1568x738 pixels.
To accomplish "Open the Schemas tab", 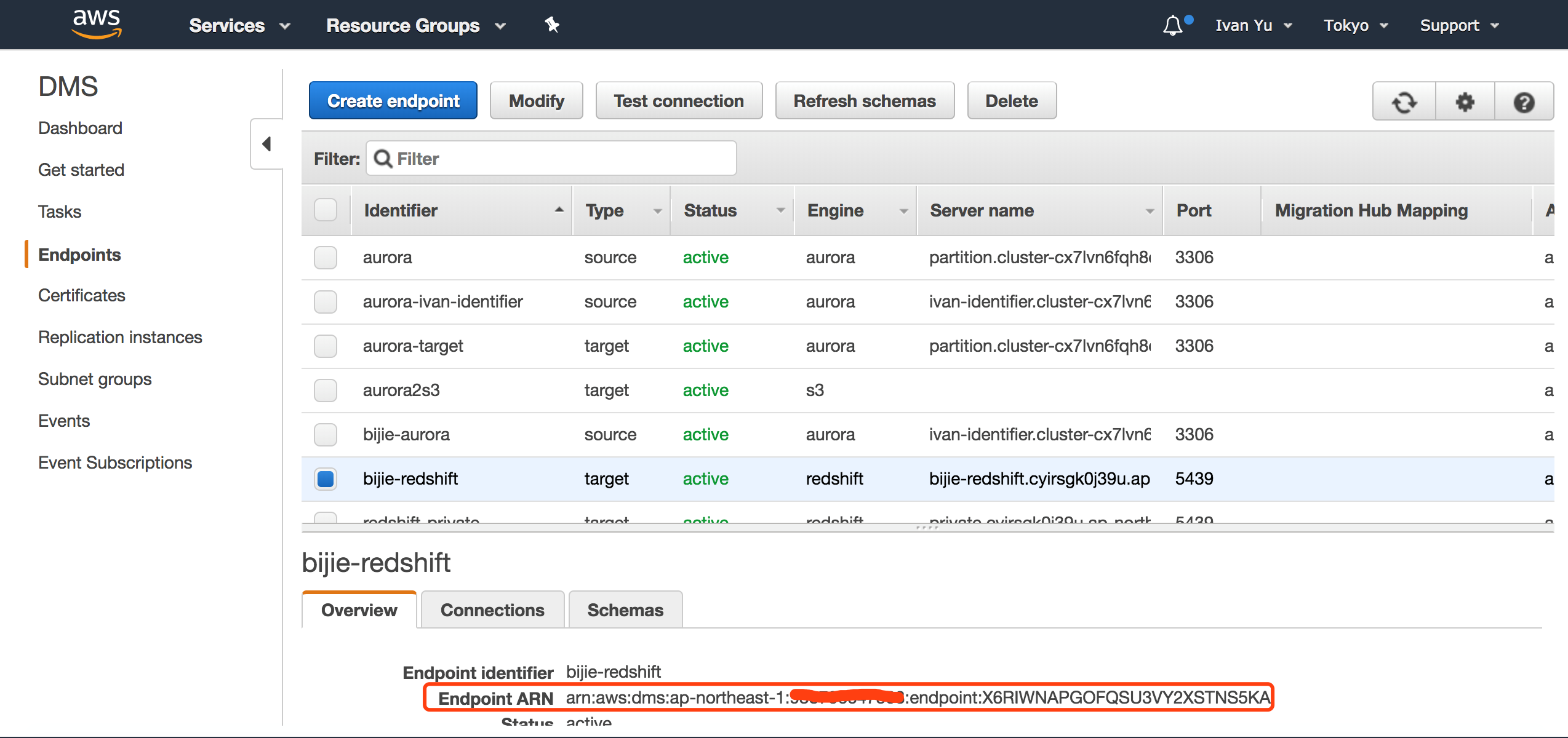I will pyautogui.click(x=625, y=610).
